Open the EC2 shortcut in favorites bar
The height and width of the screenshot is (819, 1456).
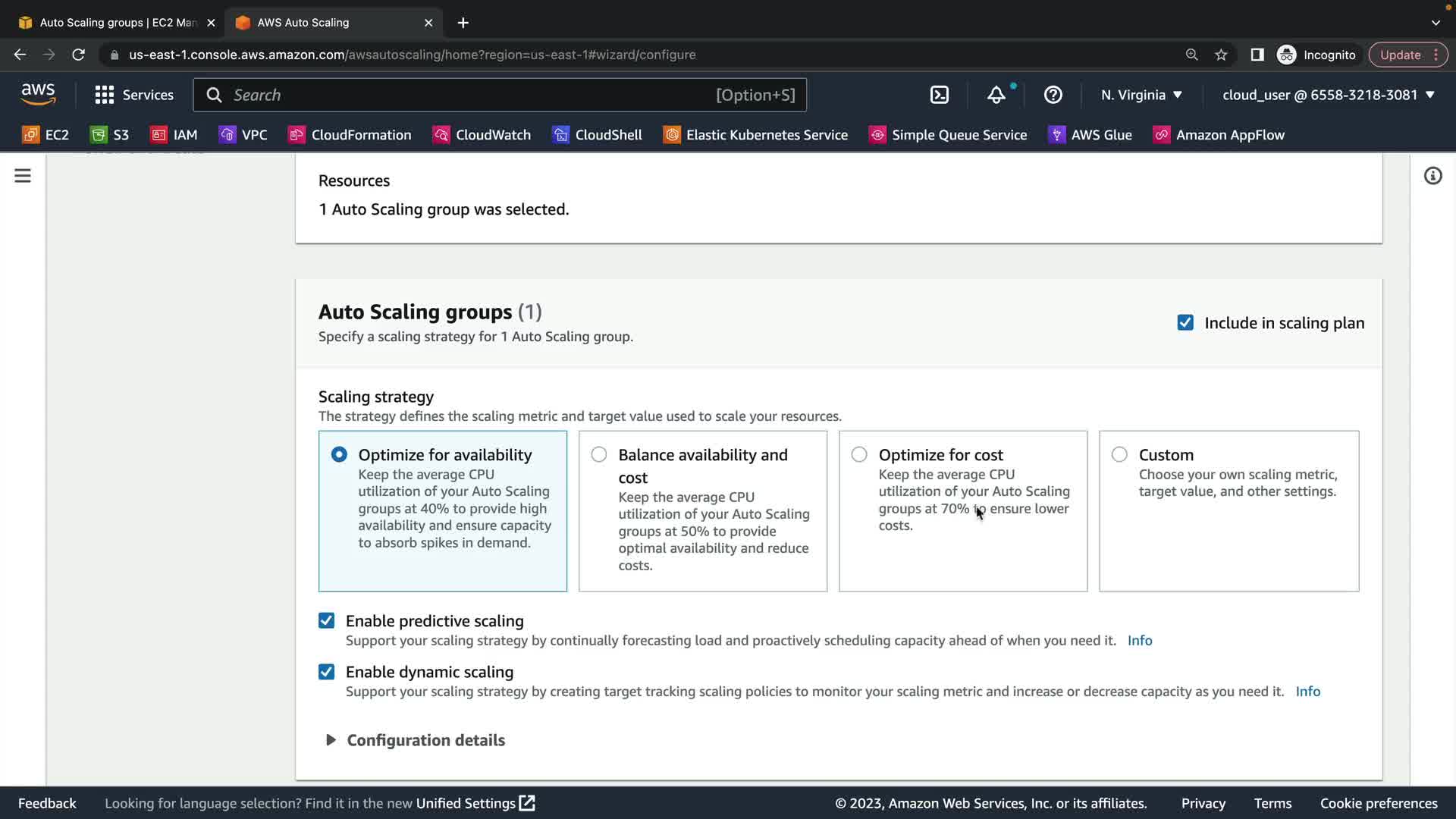(x=45, y=135)
